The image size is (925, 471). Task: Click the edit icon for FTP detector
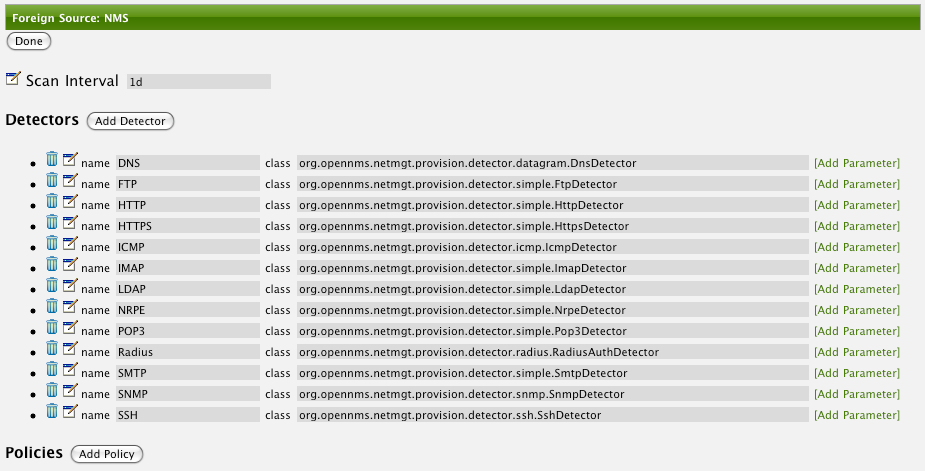pyautogui.click(x=70, y=180)
